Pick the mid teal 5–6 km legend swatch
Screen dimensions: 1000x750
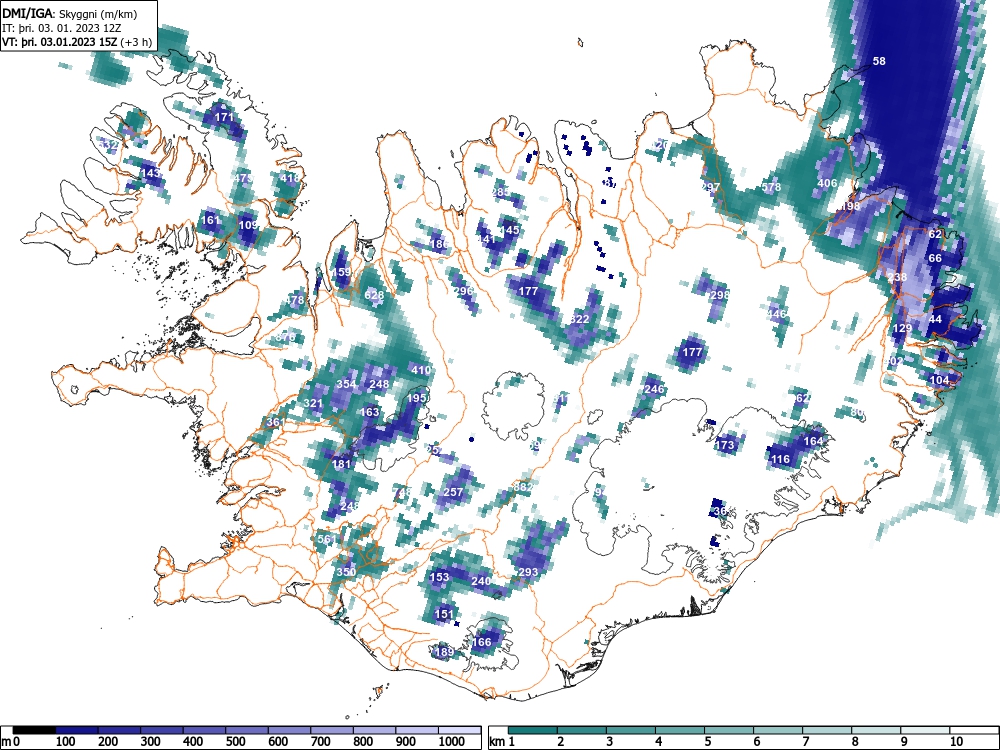pos(729,730)
